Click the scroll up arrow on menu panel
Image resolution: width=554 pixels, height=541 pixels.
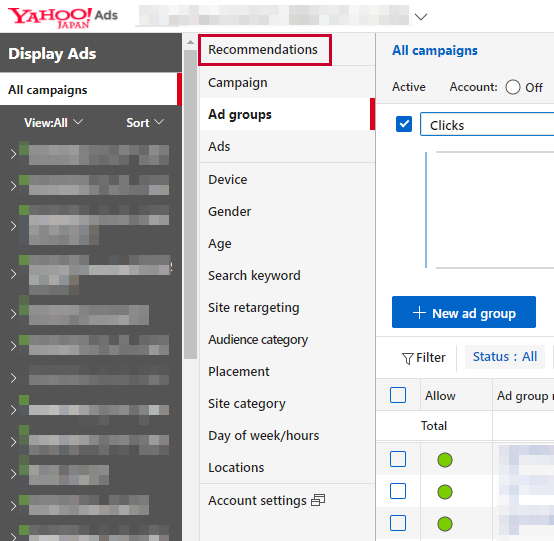[190, 42]
